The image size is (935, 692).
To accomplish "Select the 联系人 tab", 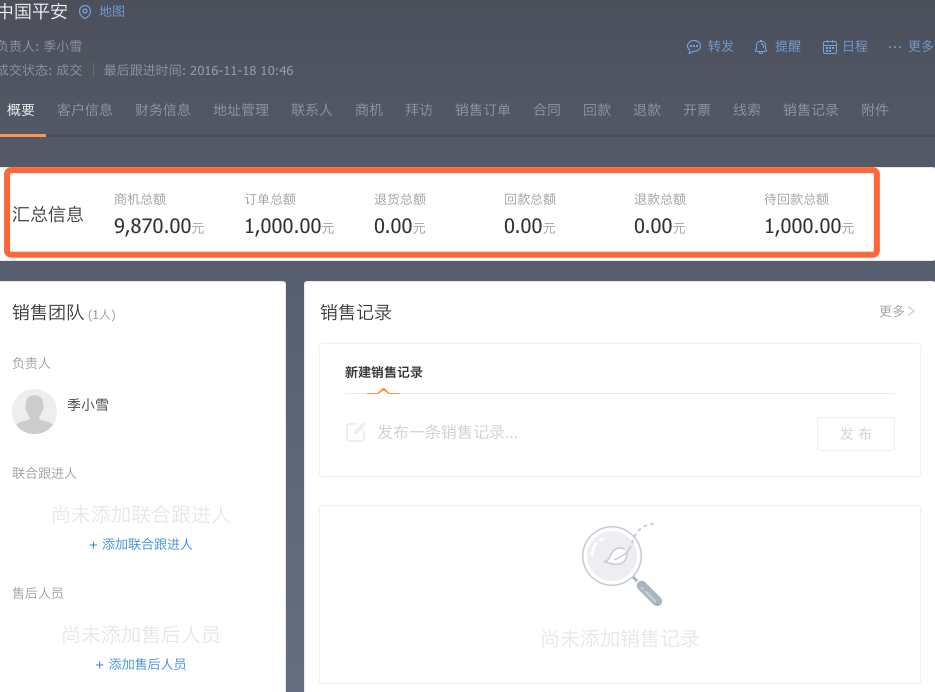I will (312, 110).
